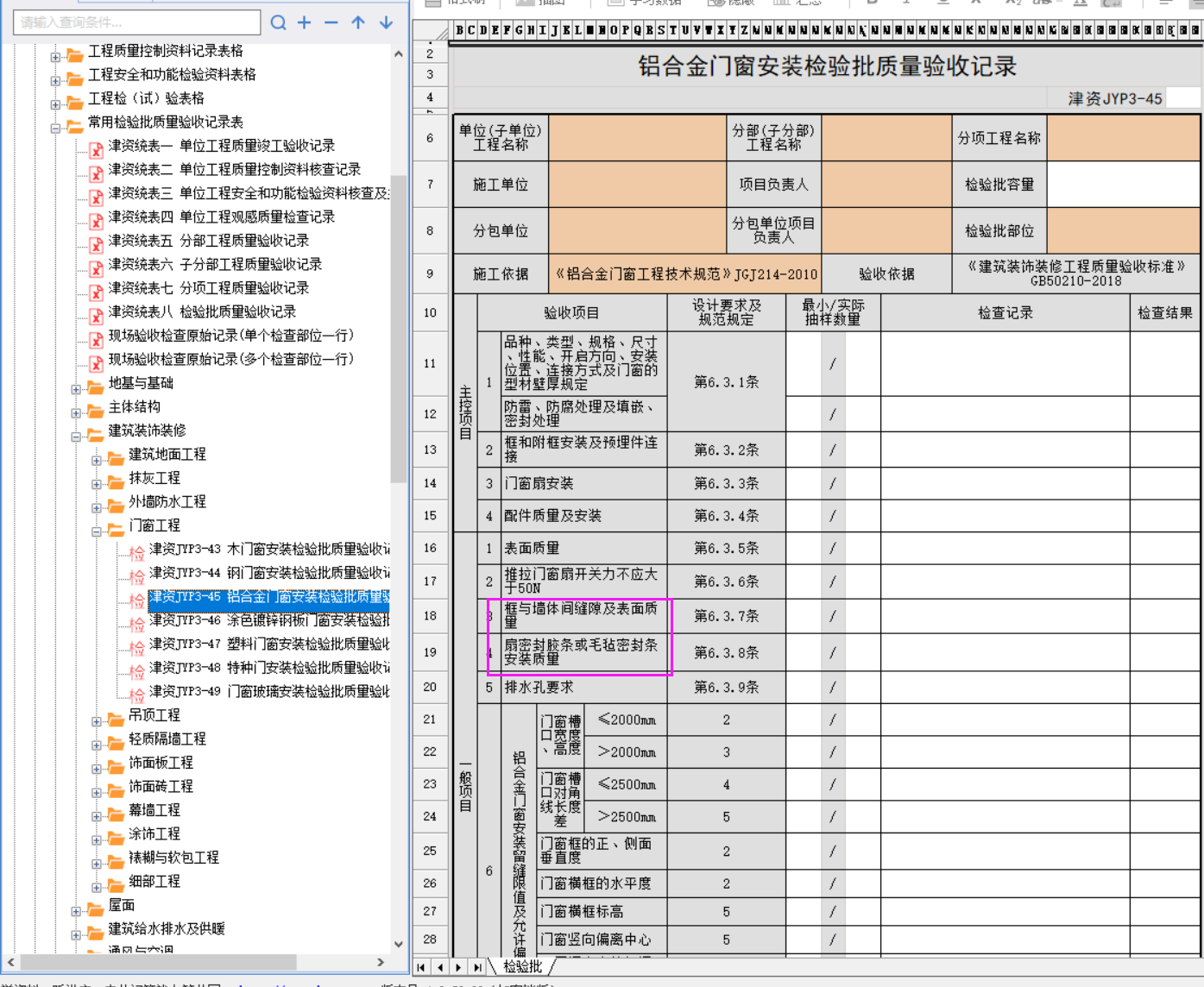The image size is (1204, 987).
Task: Go to next sheet navigation arrow
Action: pyautogui.click(x=458, y=967)
